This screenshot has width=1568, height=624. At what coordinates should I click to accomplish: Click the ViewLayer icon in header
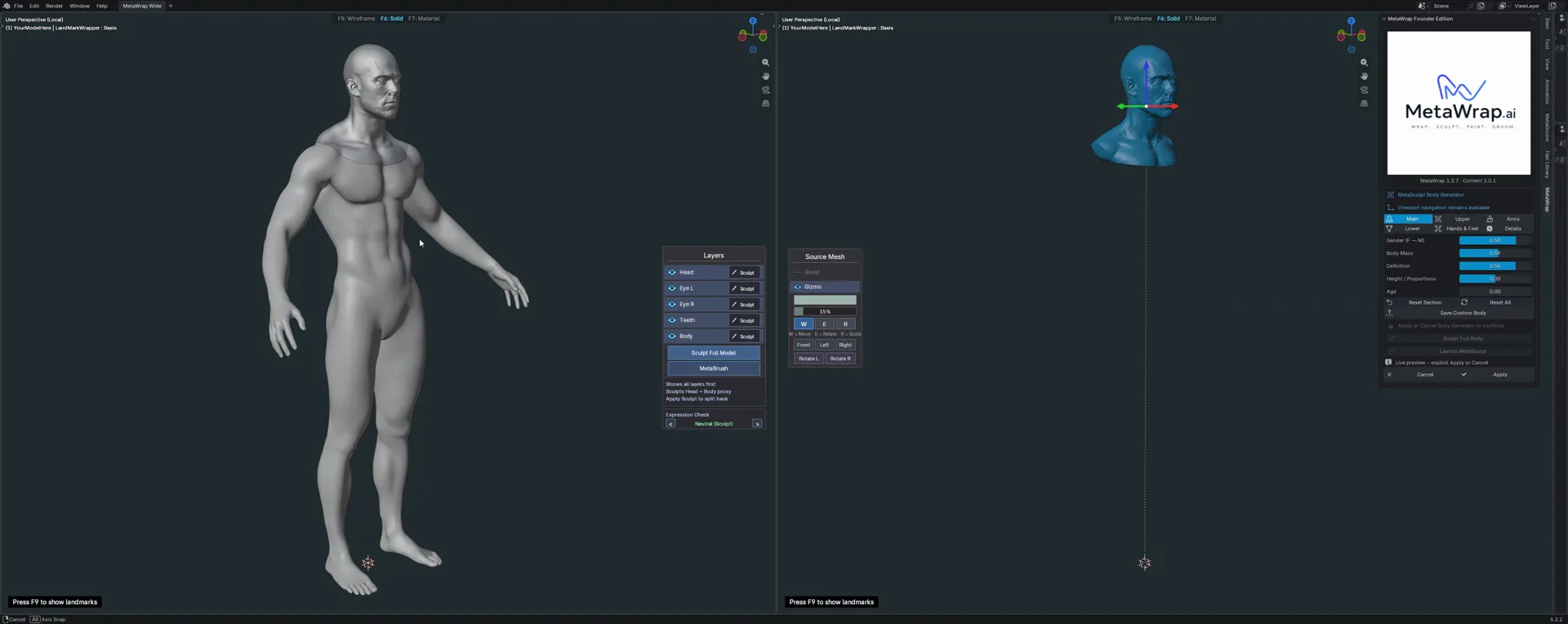[1503, 6]
